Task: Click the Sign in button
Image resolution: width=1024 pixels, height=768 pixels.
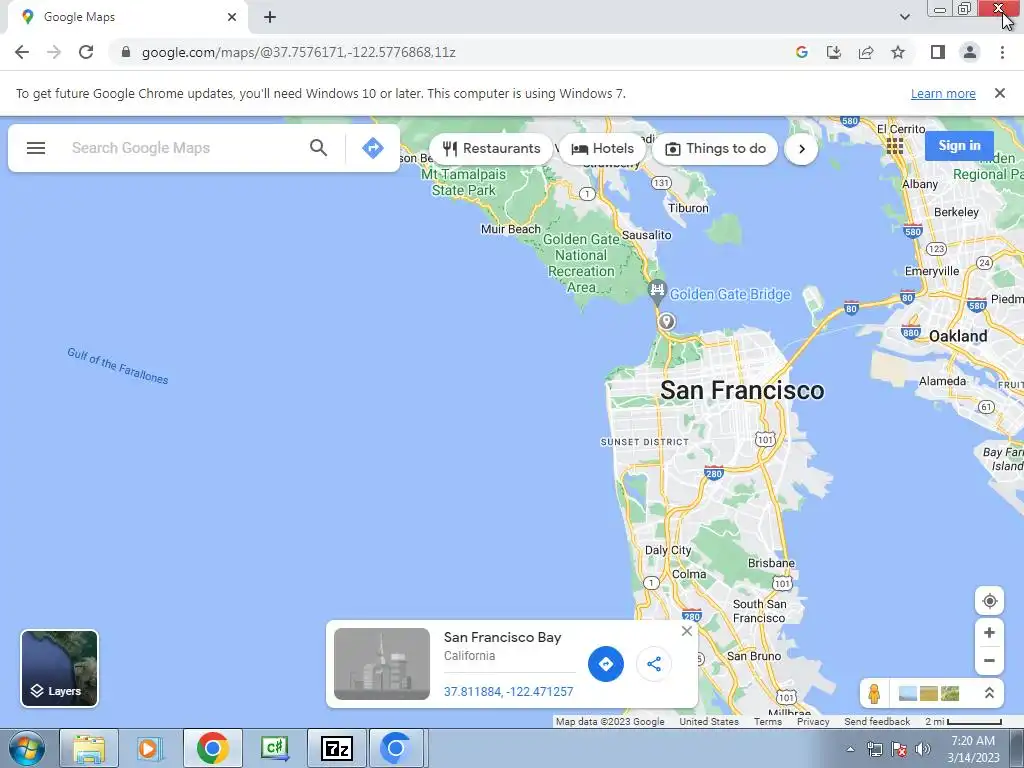Action: [959, 146]
